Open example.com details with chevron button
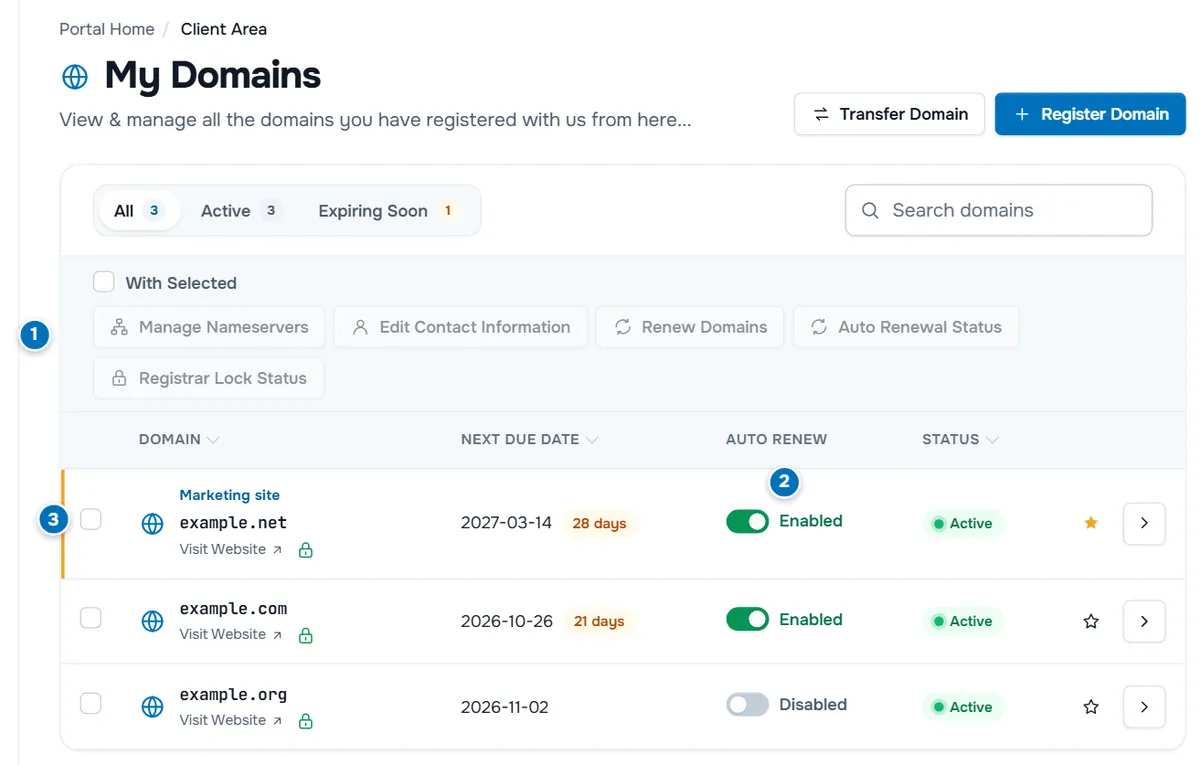The height and width of the screenshot is (765, 1200). [x=1144, y=621]
